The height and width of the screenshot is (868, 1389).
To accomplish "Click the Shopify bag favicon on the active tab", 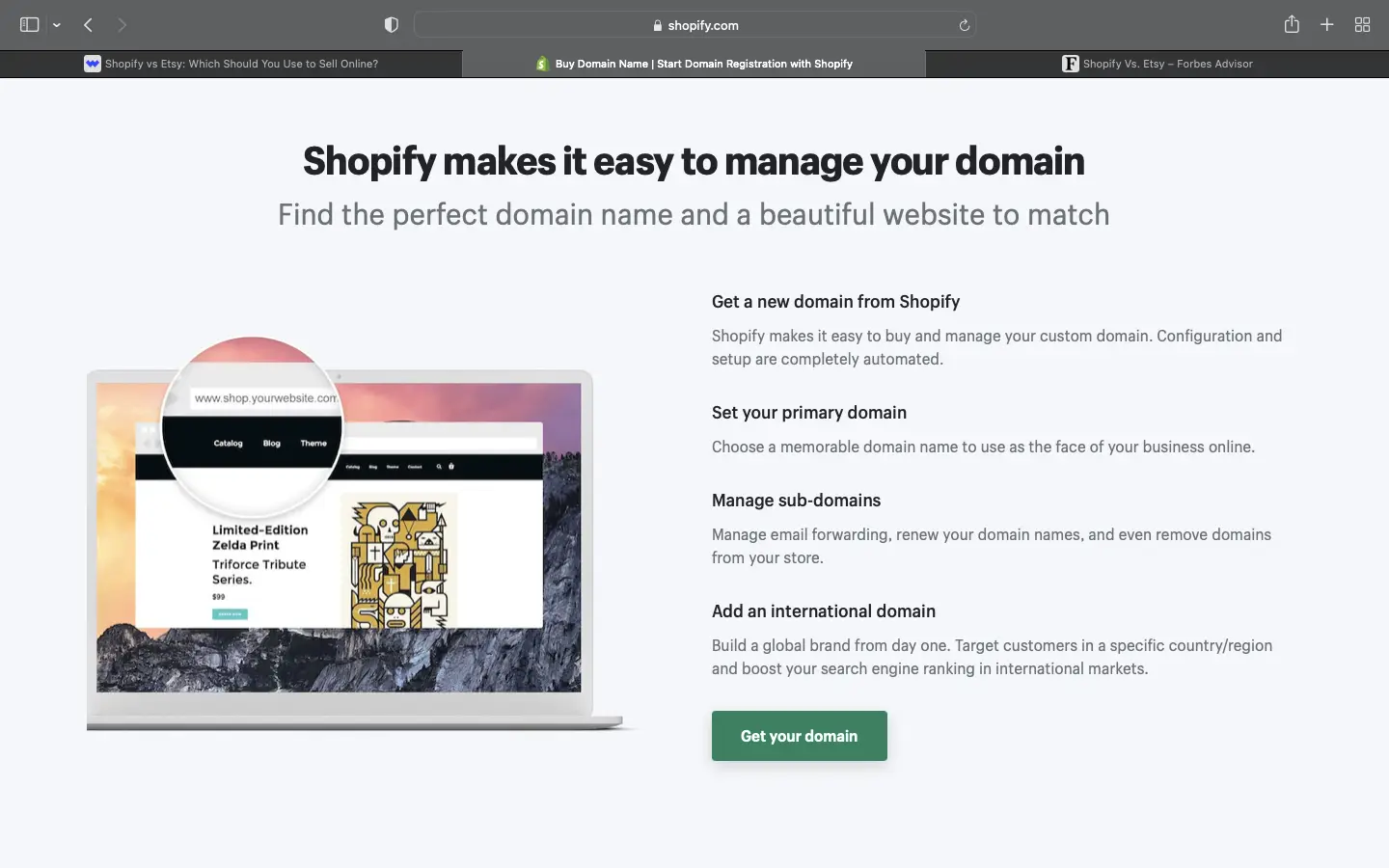I will [542, 64].
